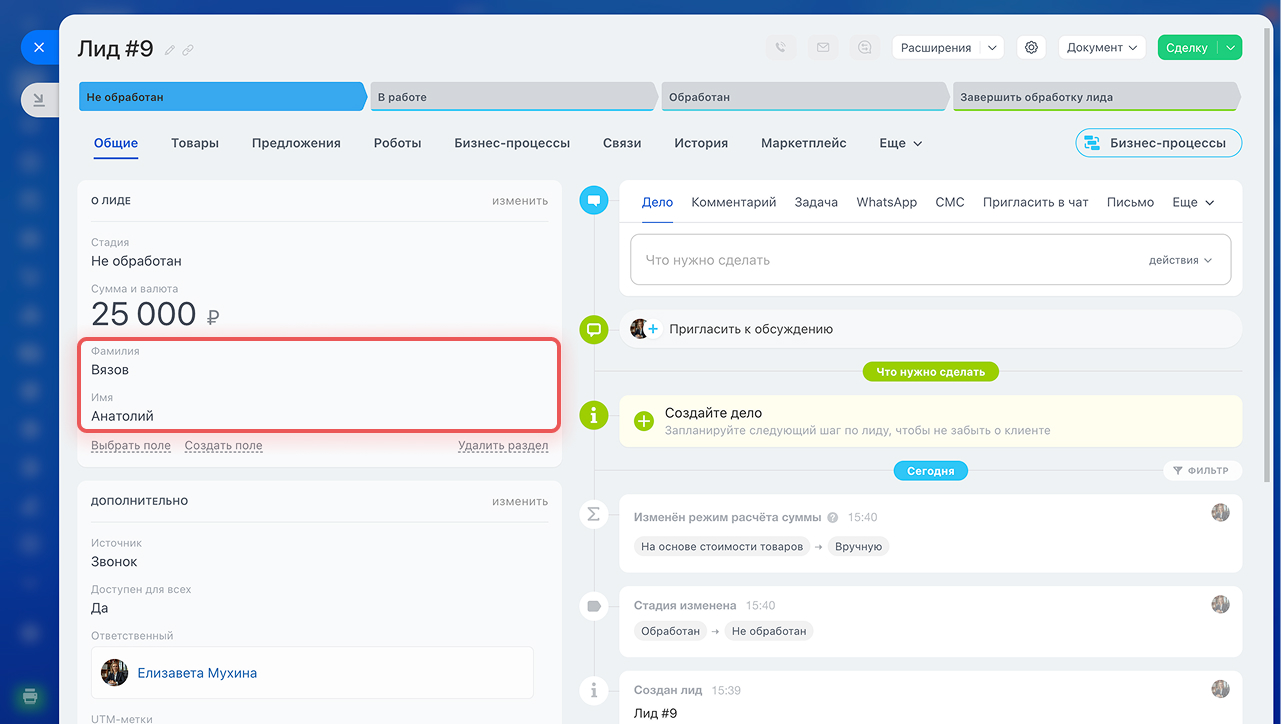The width and height of the screenshot is (1281, 724).
Task: Switch to the Общие tab
Action: click(116, 143)
